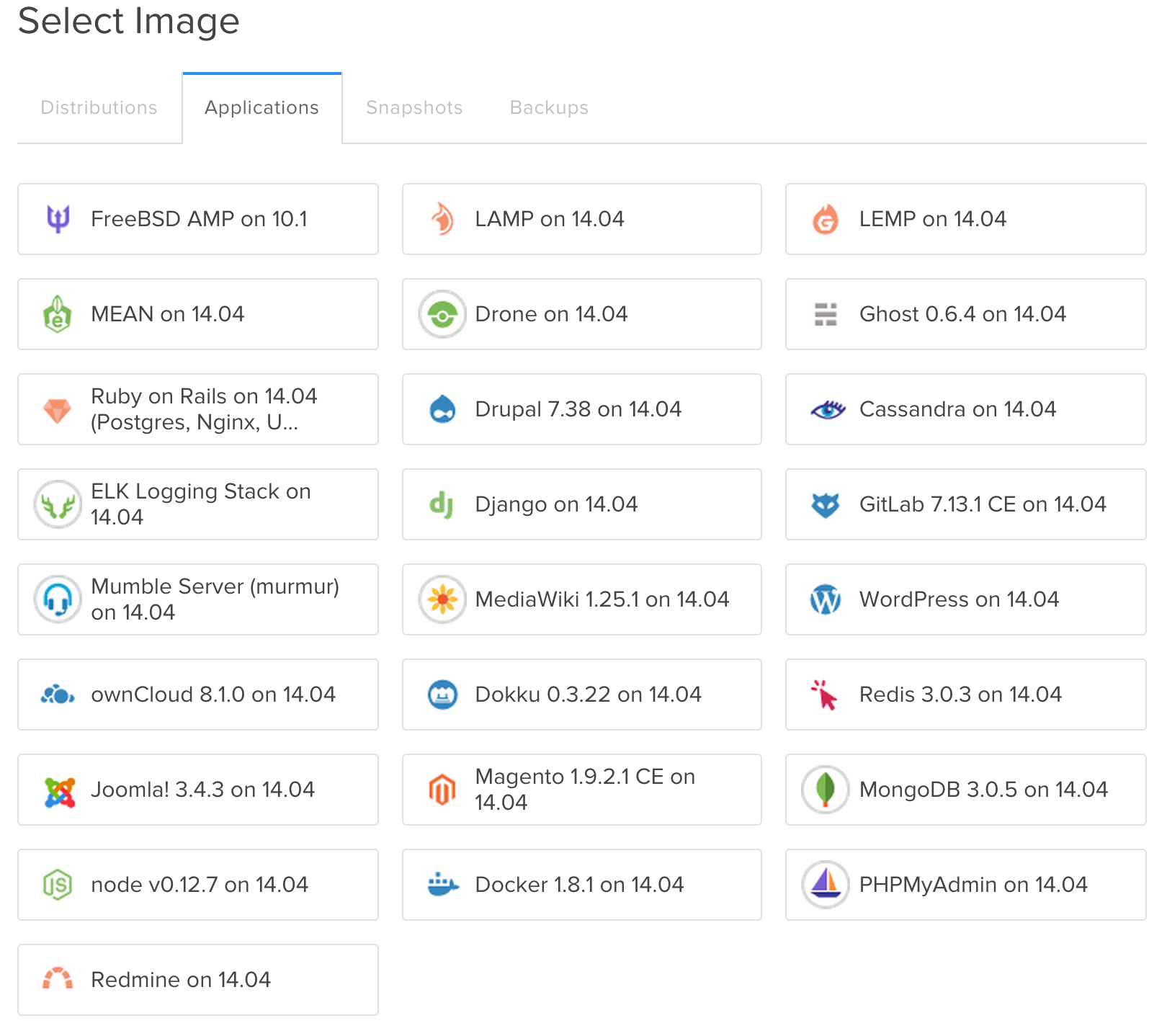Click the ELK antlers icon
The height and width of the screenshot is (1036, 1167).
point(58,504)
